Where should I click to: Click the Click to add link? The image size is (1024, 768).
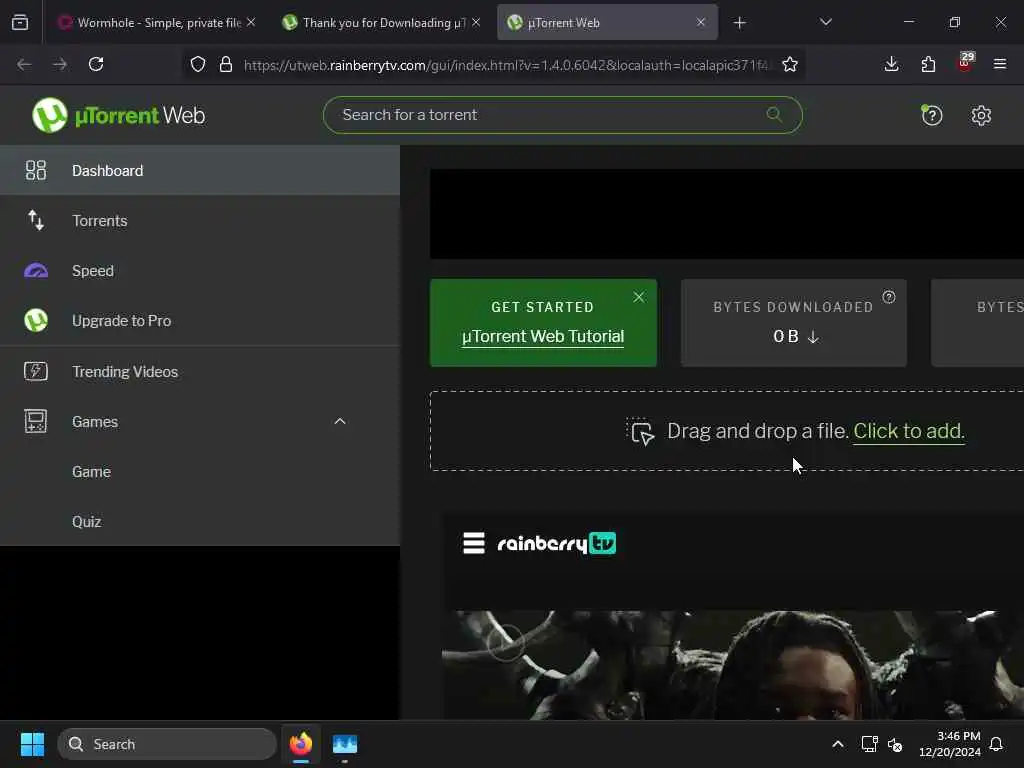click(909, 431)
